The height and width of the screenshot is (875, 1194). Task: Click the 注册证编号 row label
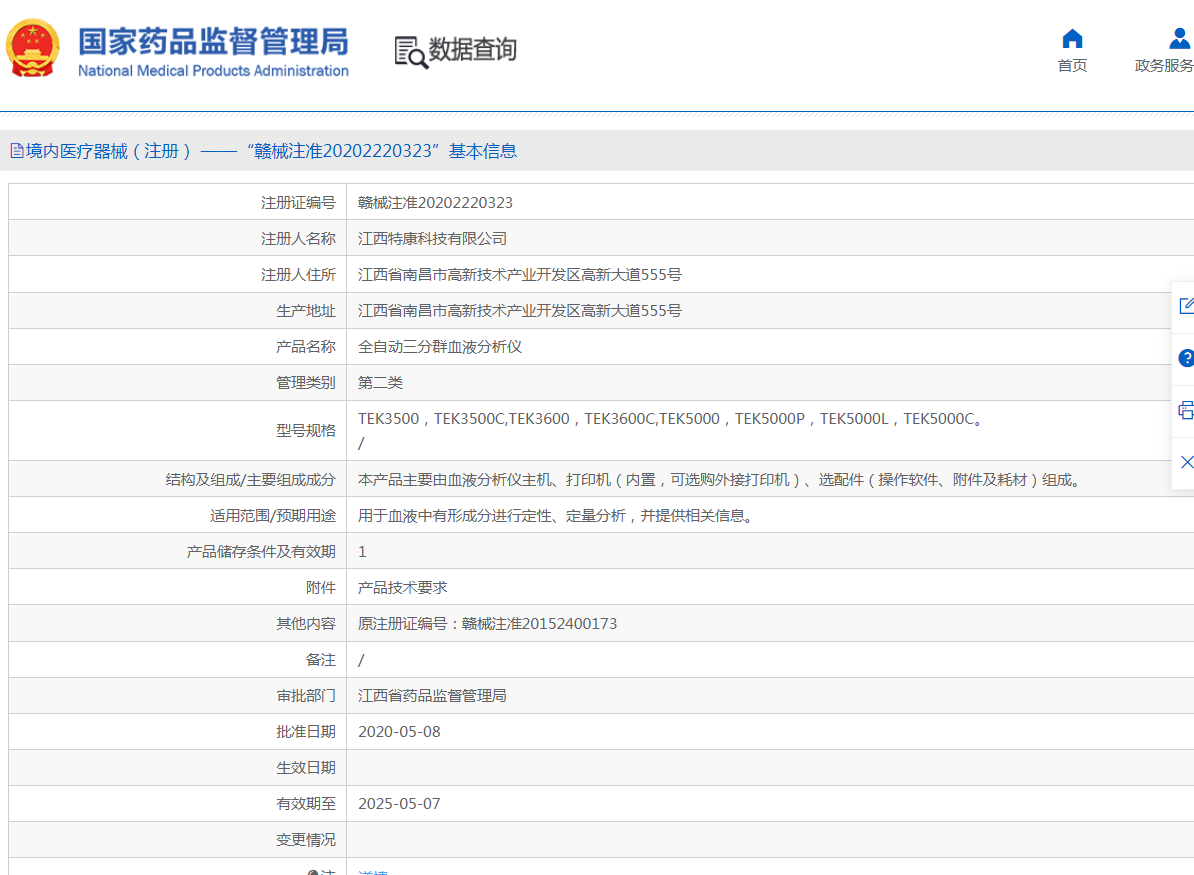click(x=298, y=203)
